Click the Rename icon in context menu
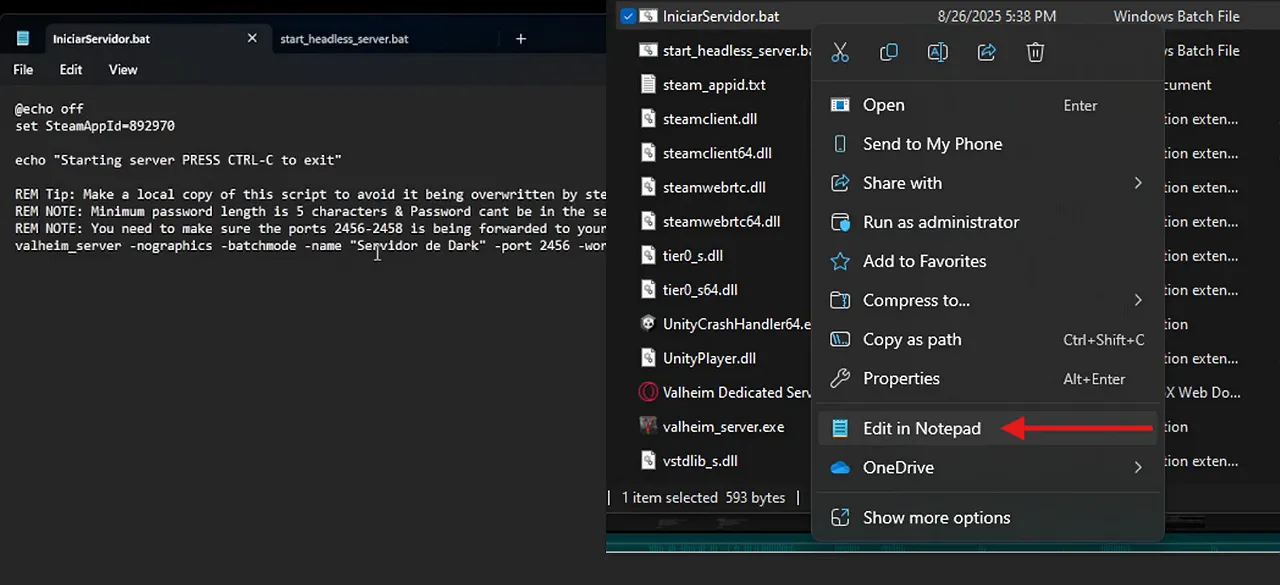This screenshot has height=585, width=1280. pyautogui.click(x=938, y=52)
